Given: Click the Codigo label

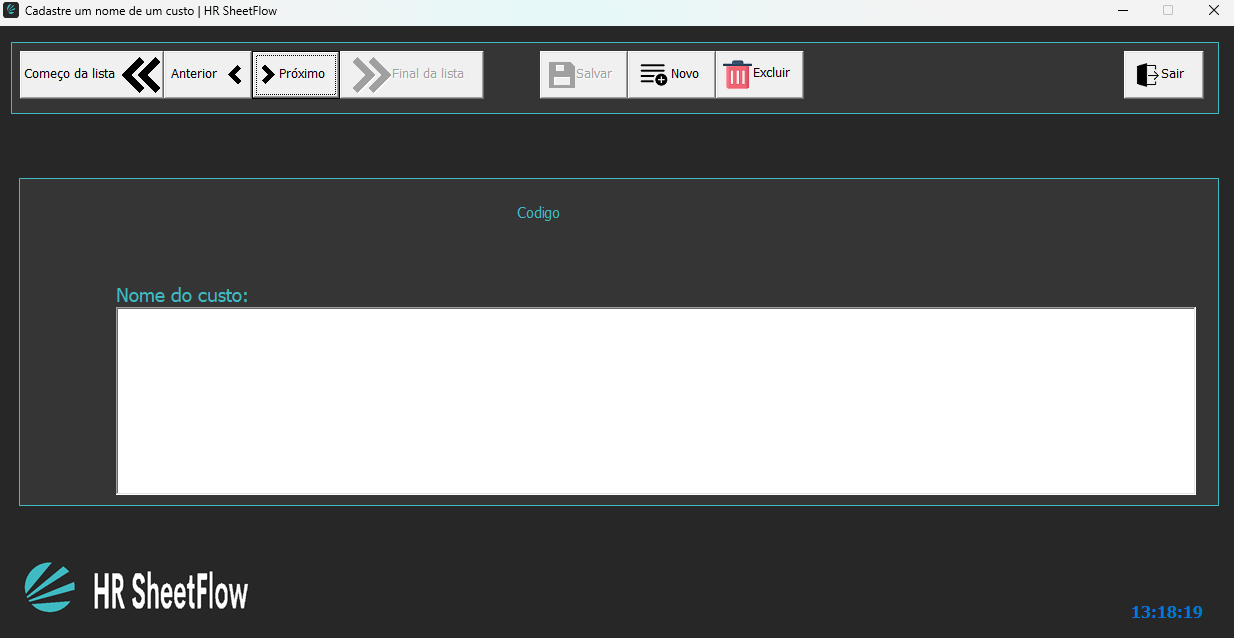Looking at the screenshot, I should pyautogui.click(x=538, y=213).
